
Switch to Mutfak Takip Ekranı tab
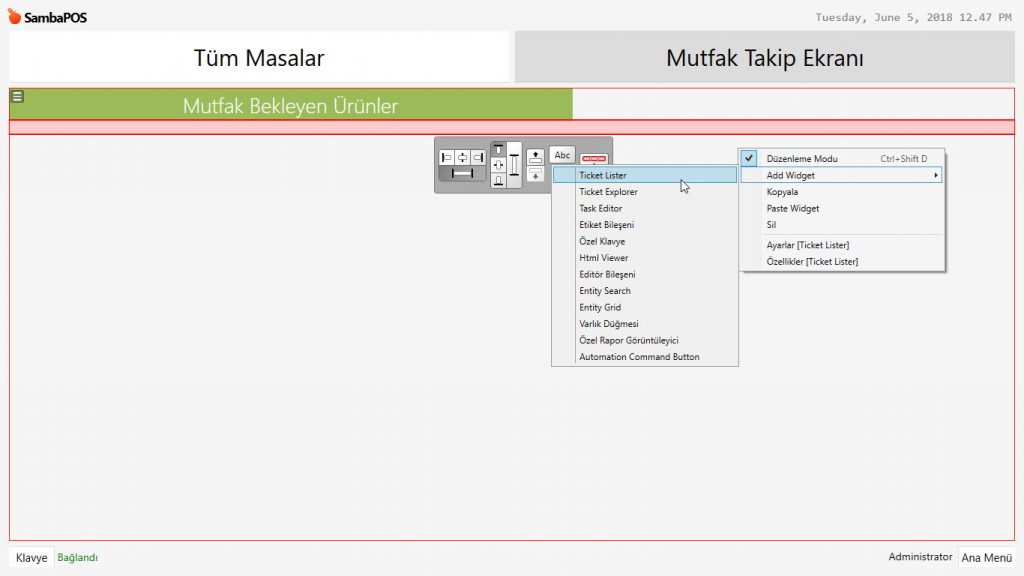tap(764, 58)
